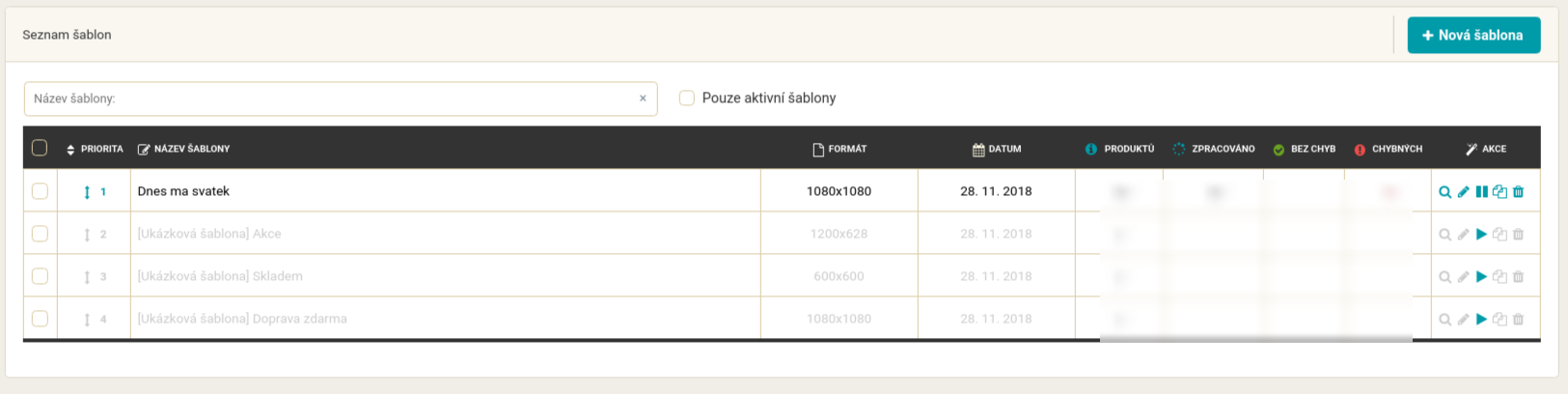Duplicate the Dnes ma svatek template
The height and width of the screenshot is (394, 1568).
coord(1499,192)
